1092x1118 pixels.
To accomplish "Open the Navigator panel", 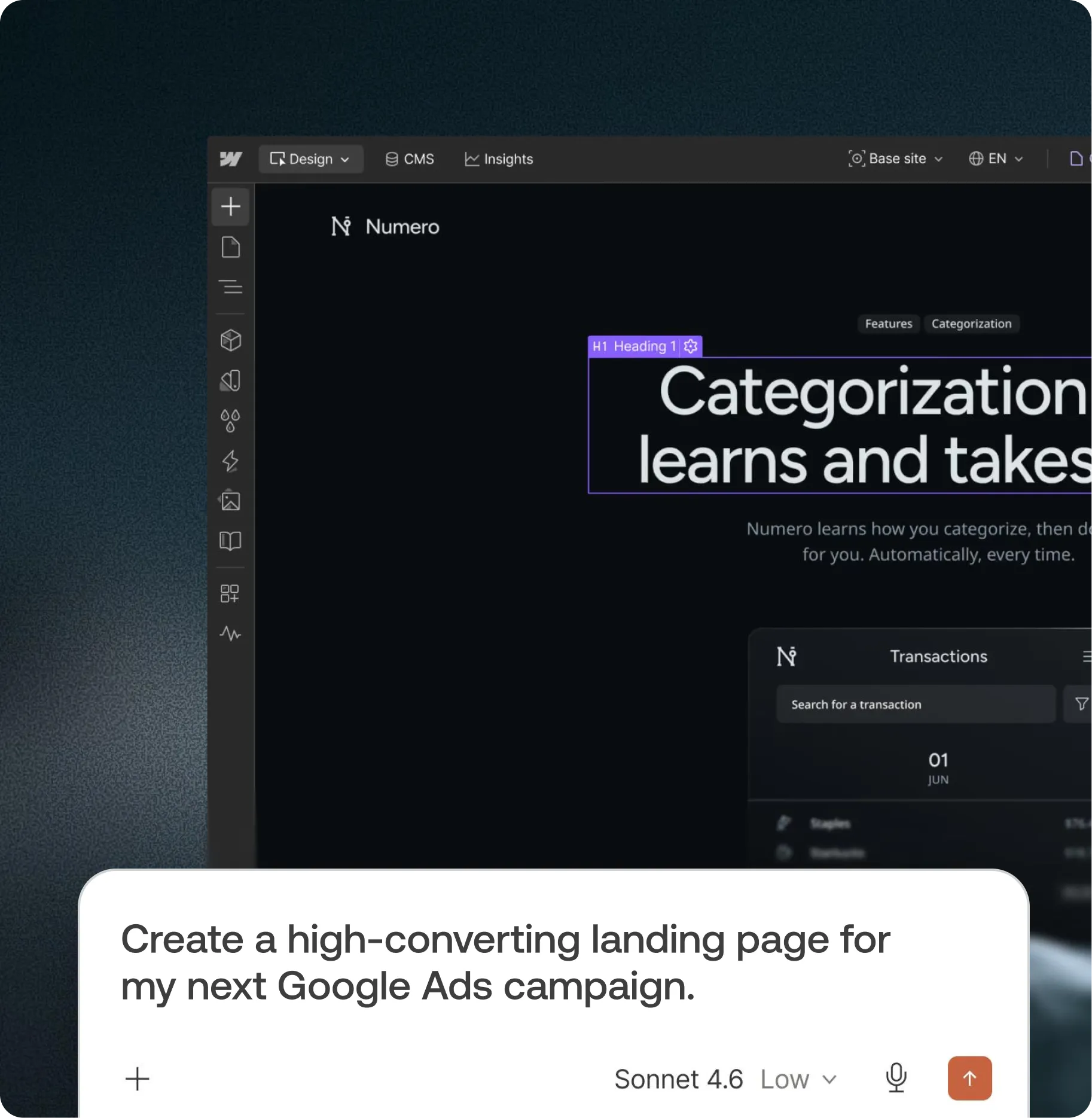I will point(230,287).
